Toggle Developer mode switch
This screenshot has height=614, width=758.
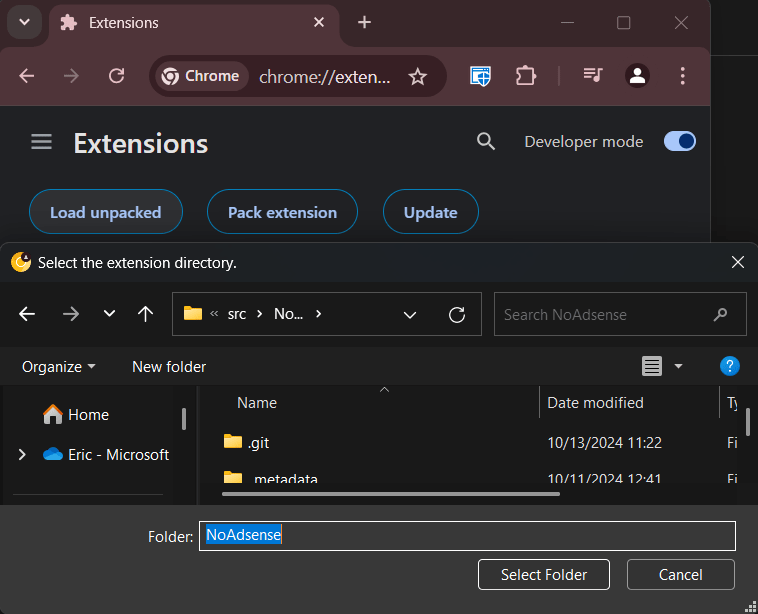coord(680,141)
